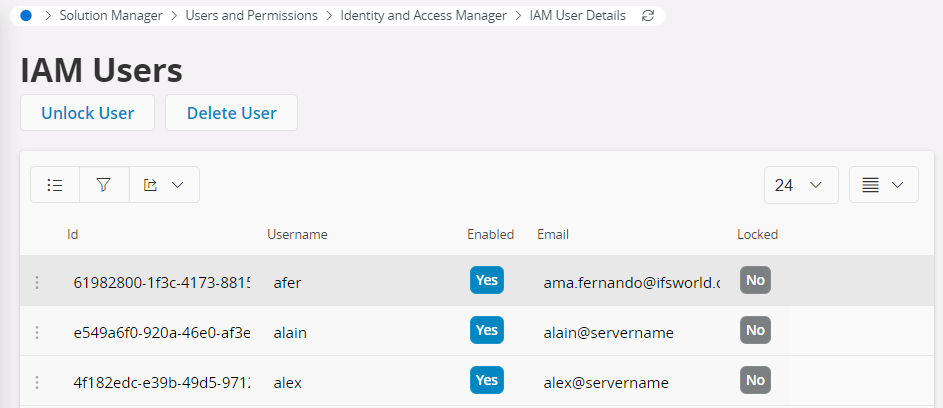Go to Solution Manager breadcrumb
The image size is (943, 408).
(x=111, y=16)
